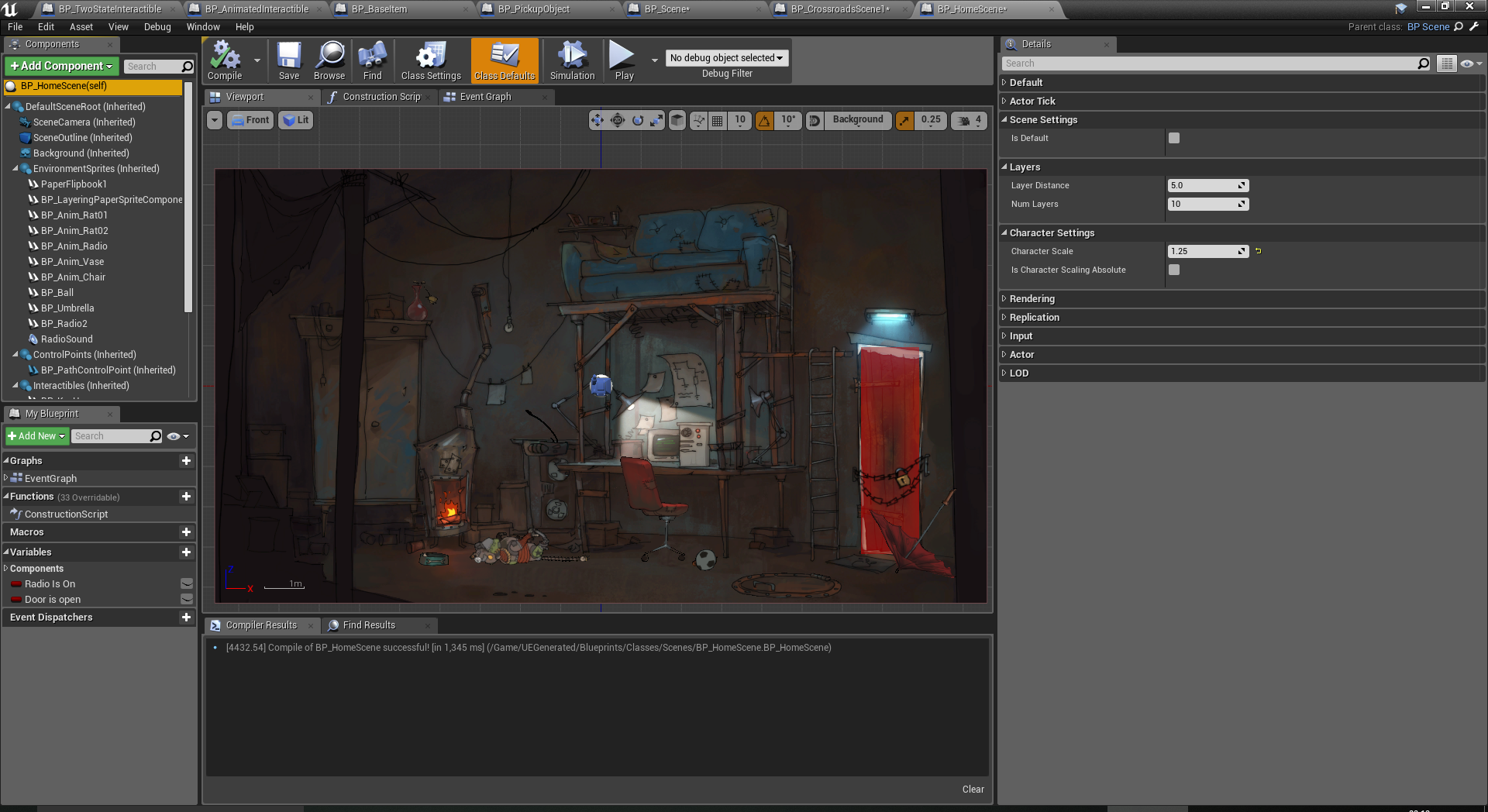Clear the compiler results
The image size is (1488, 812).
973,790
